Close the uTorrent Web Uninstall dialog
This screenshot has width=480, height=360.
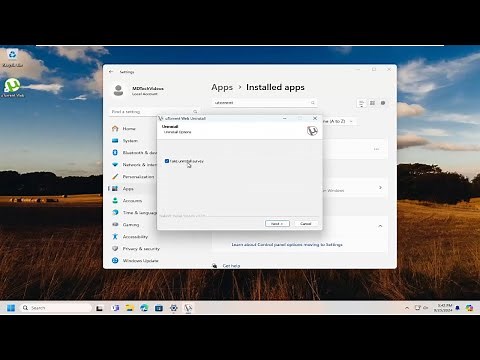(x=315, y=118)
